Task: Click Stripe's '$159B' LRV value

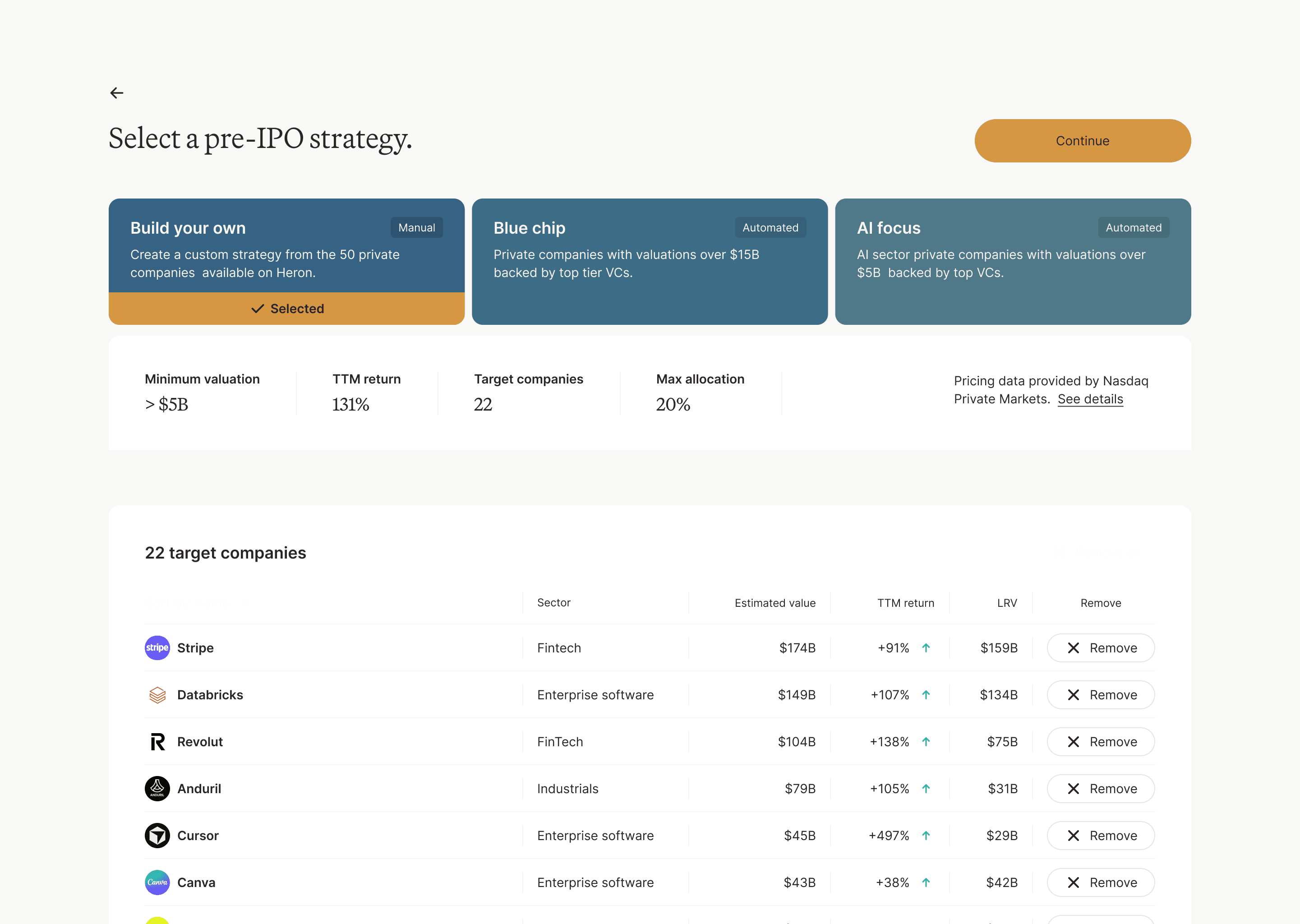Action: [x=999, y=648]
